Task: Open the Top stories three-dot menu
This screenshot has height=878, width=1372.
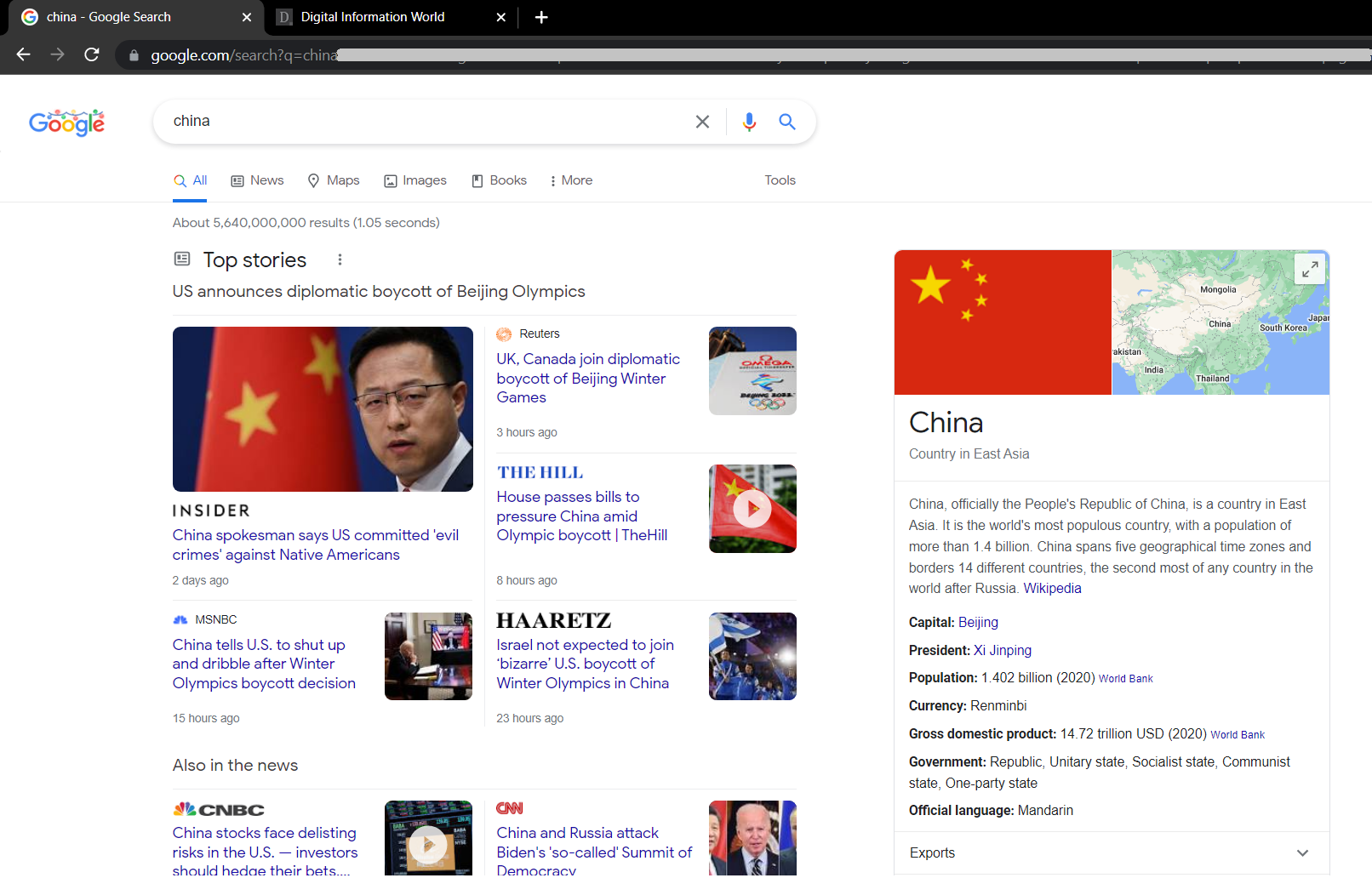Action: 340,259
